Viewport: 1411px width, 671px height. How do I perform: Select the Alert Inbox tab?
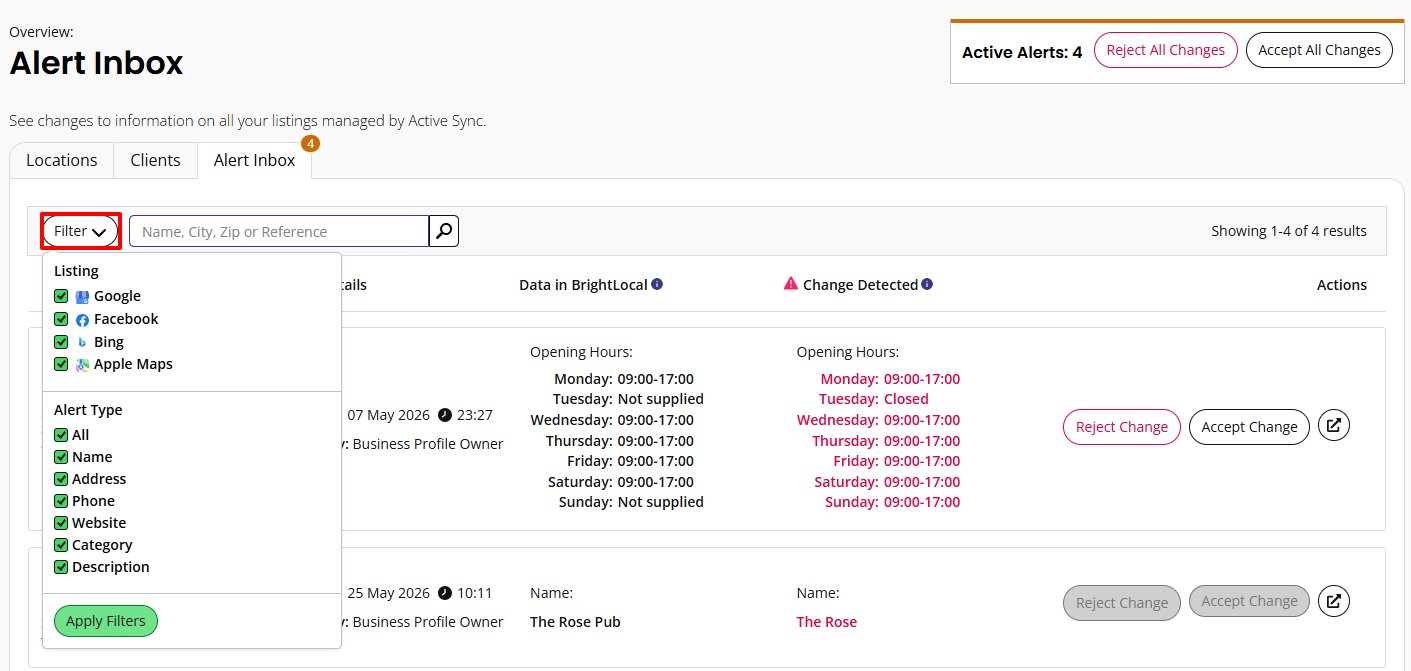(x=254, y=160)
